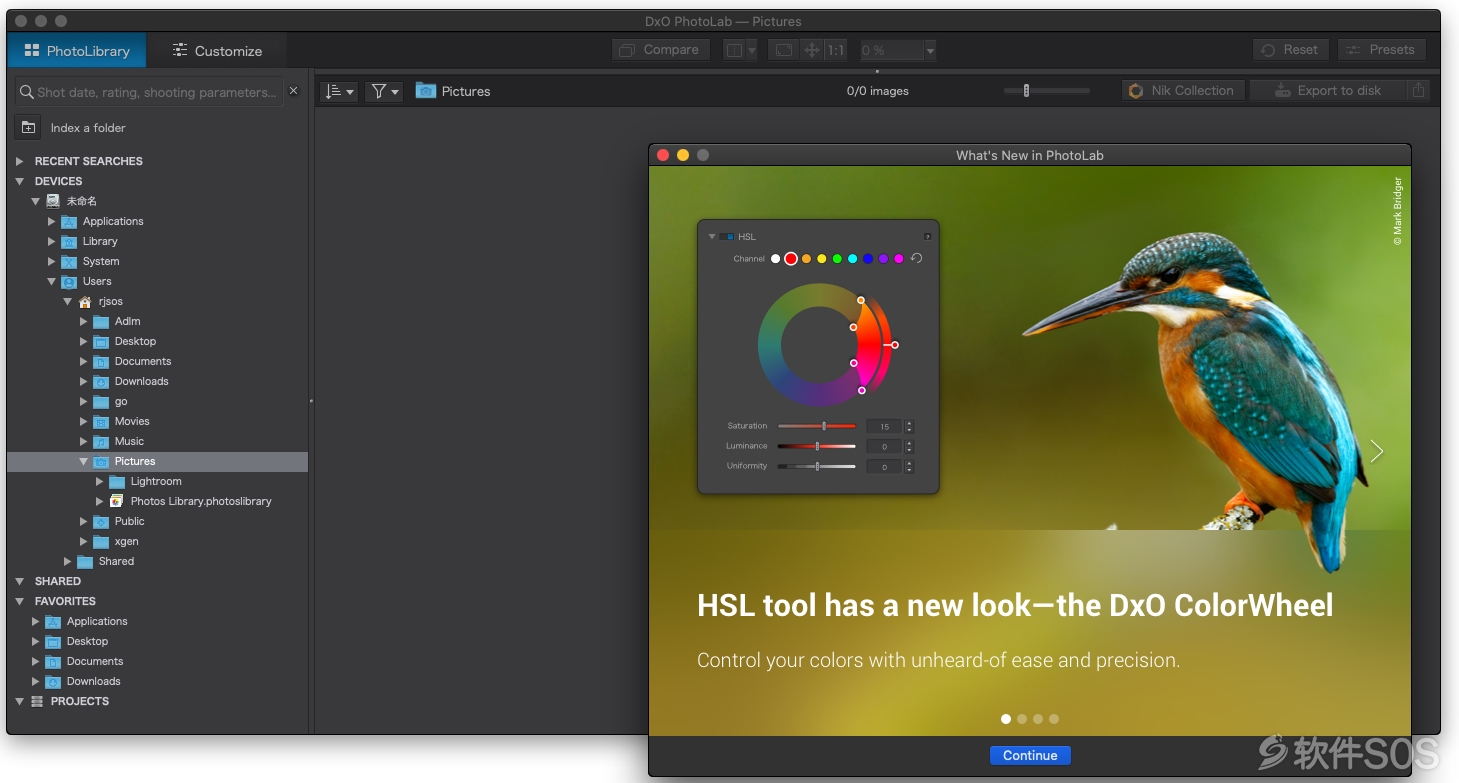
Task: Collapse the Users folder tree
Action: (52, 281)
